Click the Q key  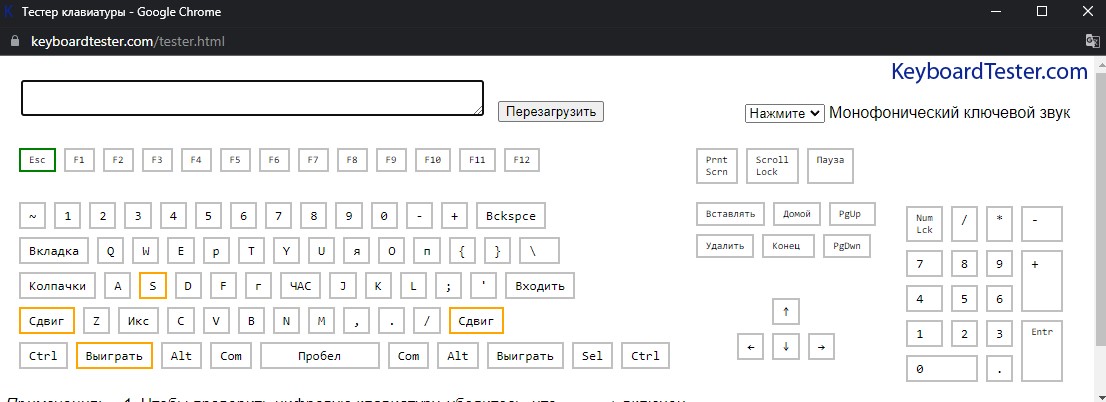[x=110, y=250]
